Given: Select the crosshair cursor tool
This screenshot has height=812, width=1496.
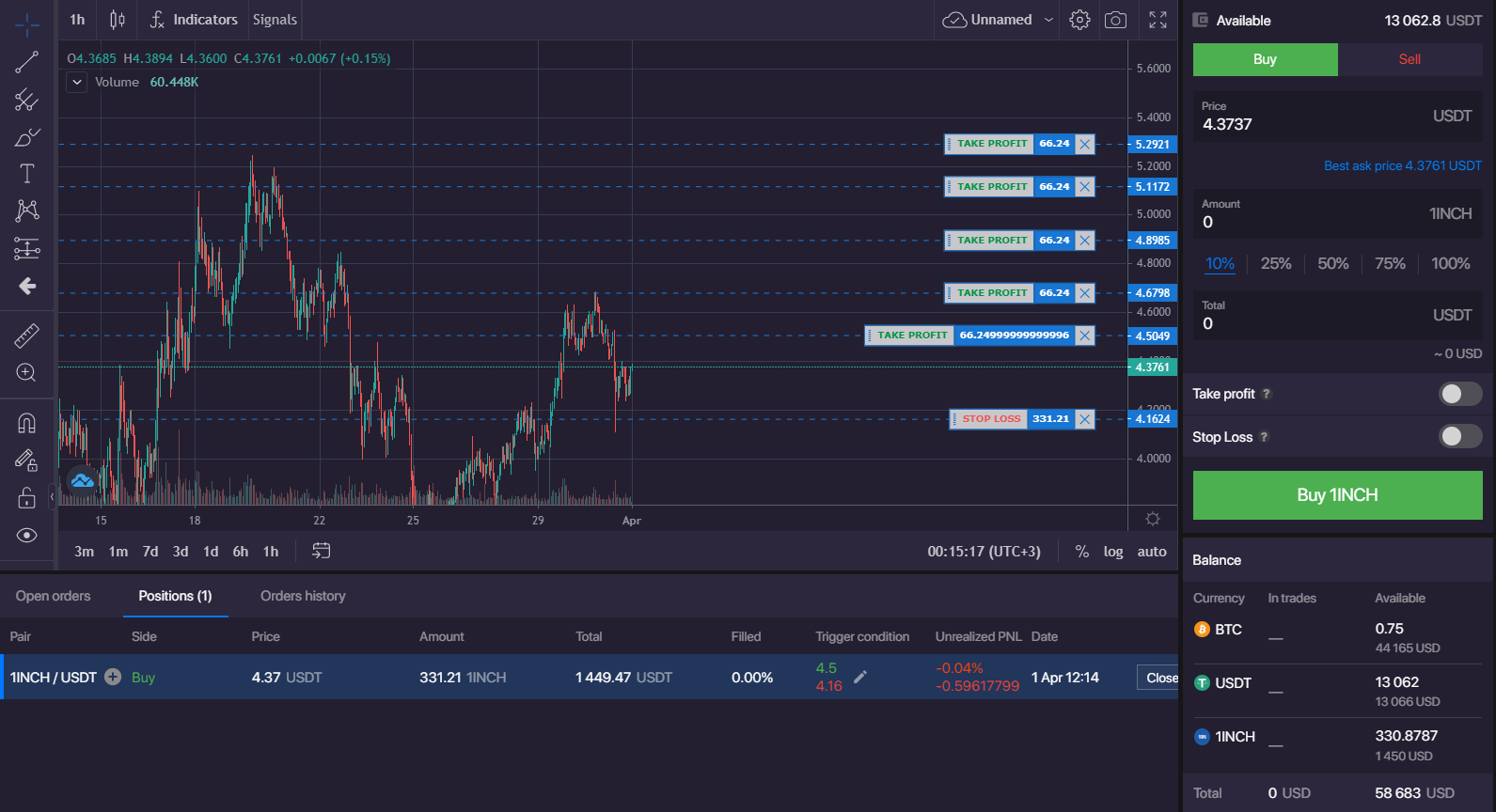Looking at the screenshot, I should point(27,24).
